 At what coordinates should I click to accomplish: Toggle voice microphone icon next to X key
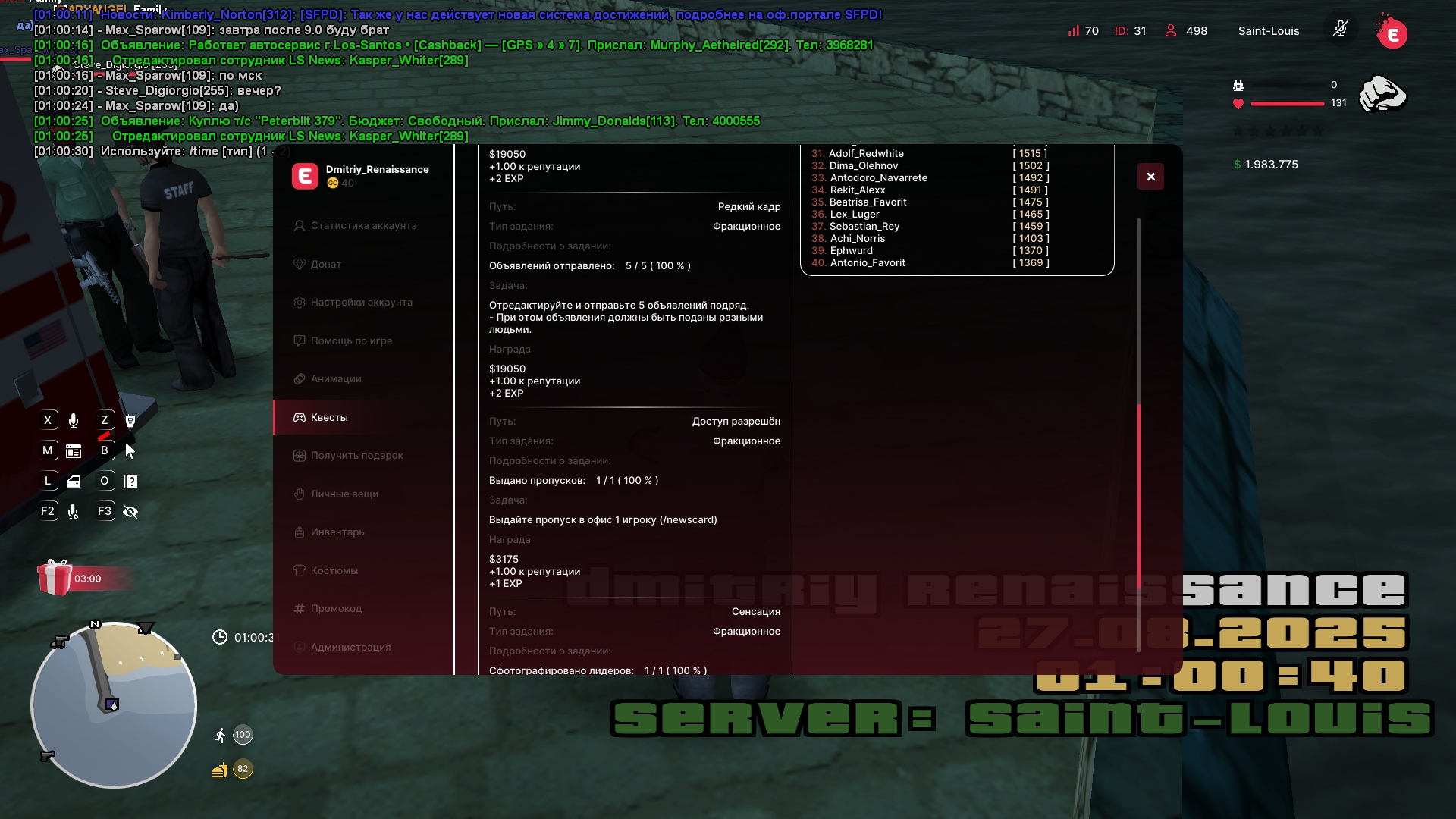[x=74, y=421]
